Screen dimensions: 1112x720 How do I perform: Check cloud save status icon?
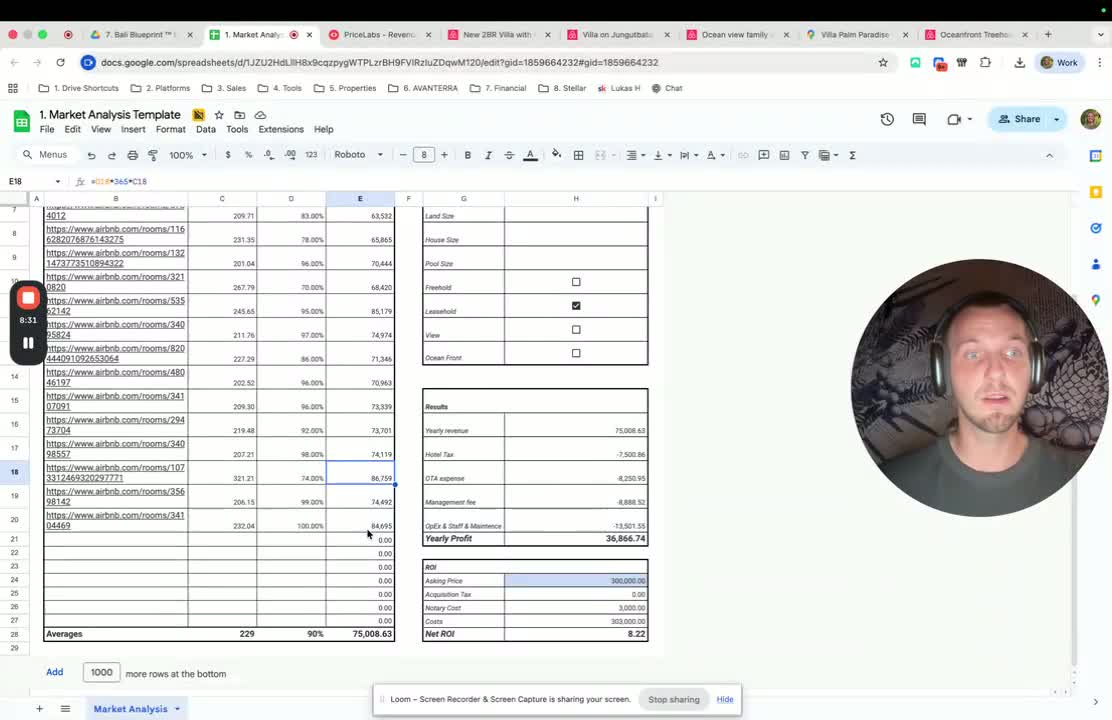(x=260, y=115)
